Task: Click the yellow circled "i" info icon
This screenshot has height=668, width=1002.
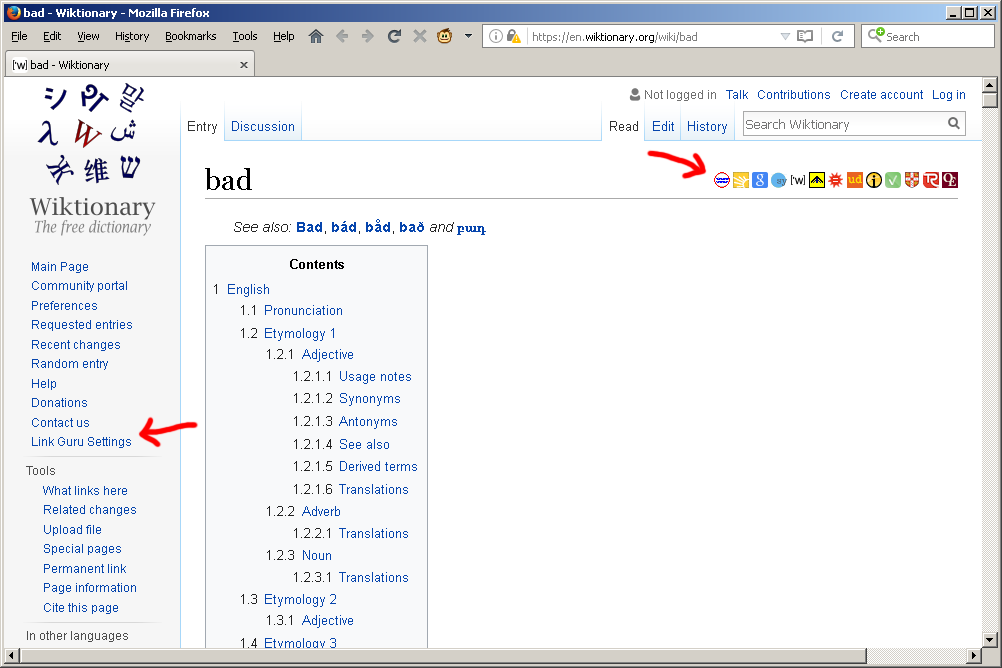Action: pyautogui.click(x=874, y=180)
